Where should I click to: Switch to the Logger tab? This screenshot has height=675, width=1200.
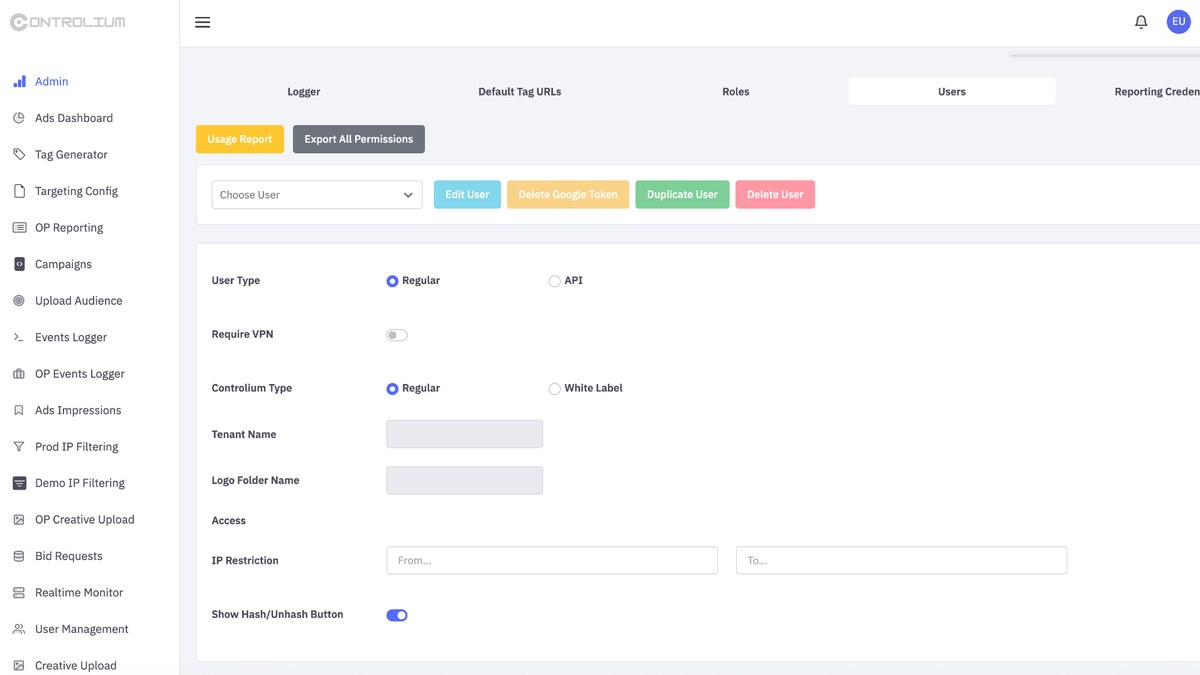304,91
